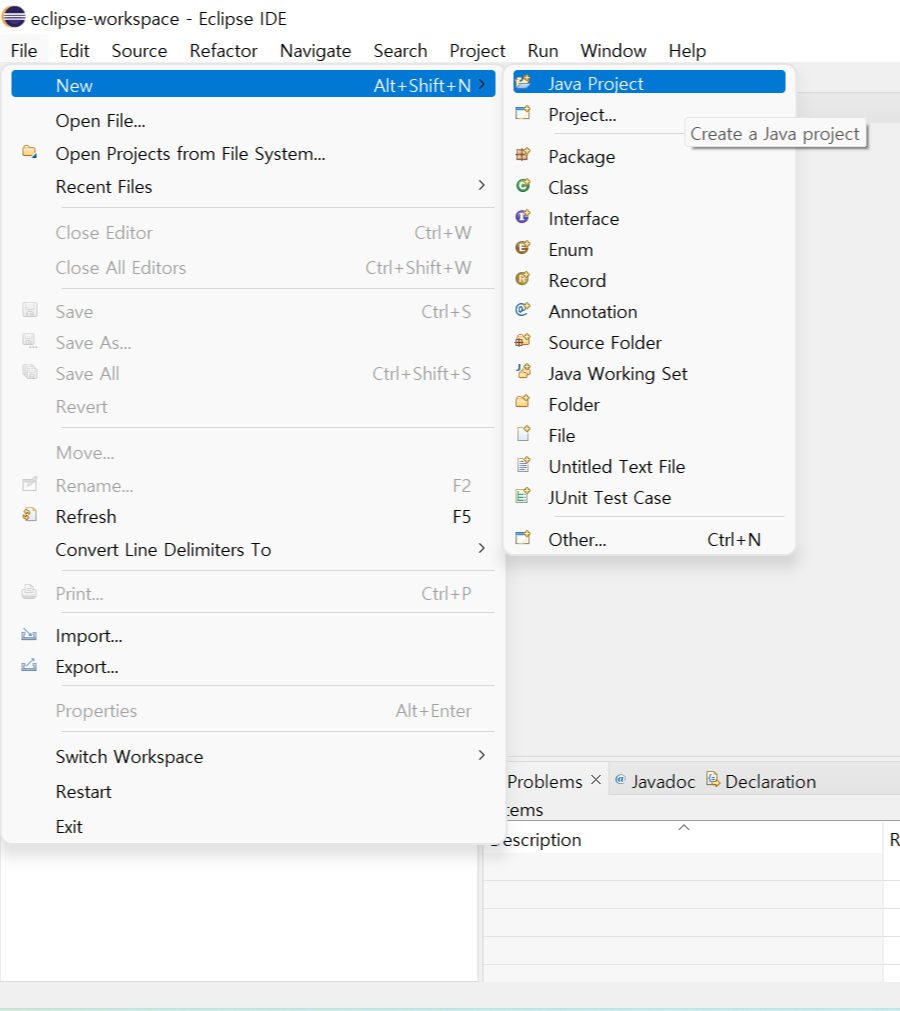Image resolution: width=900 pixels, height=1011 pixels.
Task: Click the Annotation @ icon
Action: (x=523, y=309)
